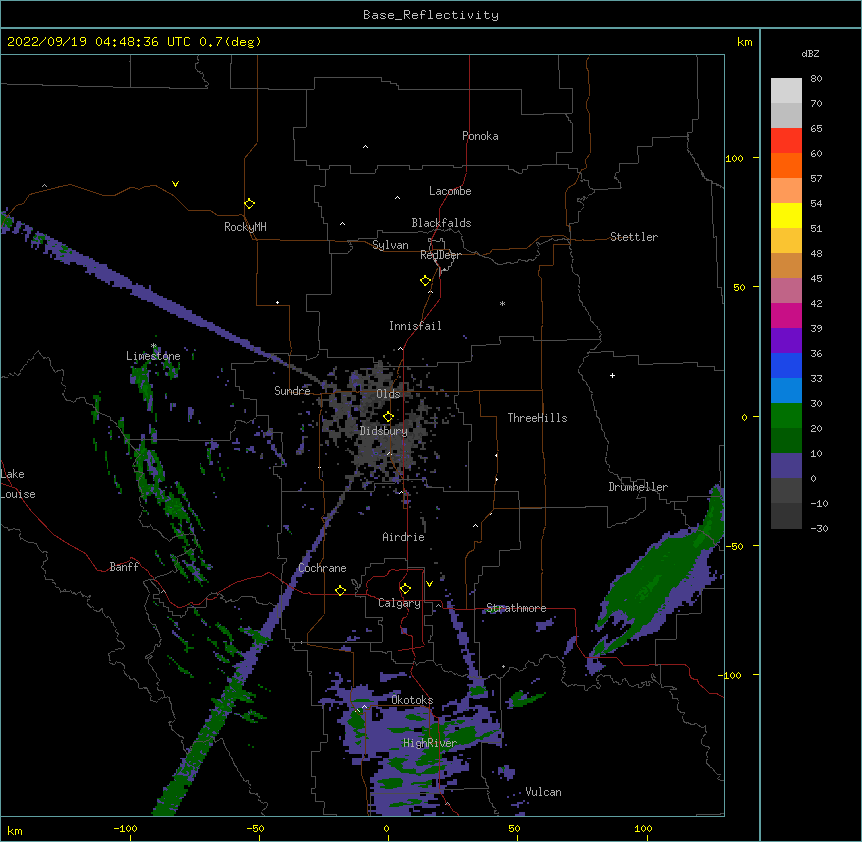Click the Lake Louise label

pyautogui.click(x=18, y=484)
